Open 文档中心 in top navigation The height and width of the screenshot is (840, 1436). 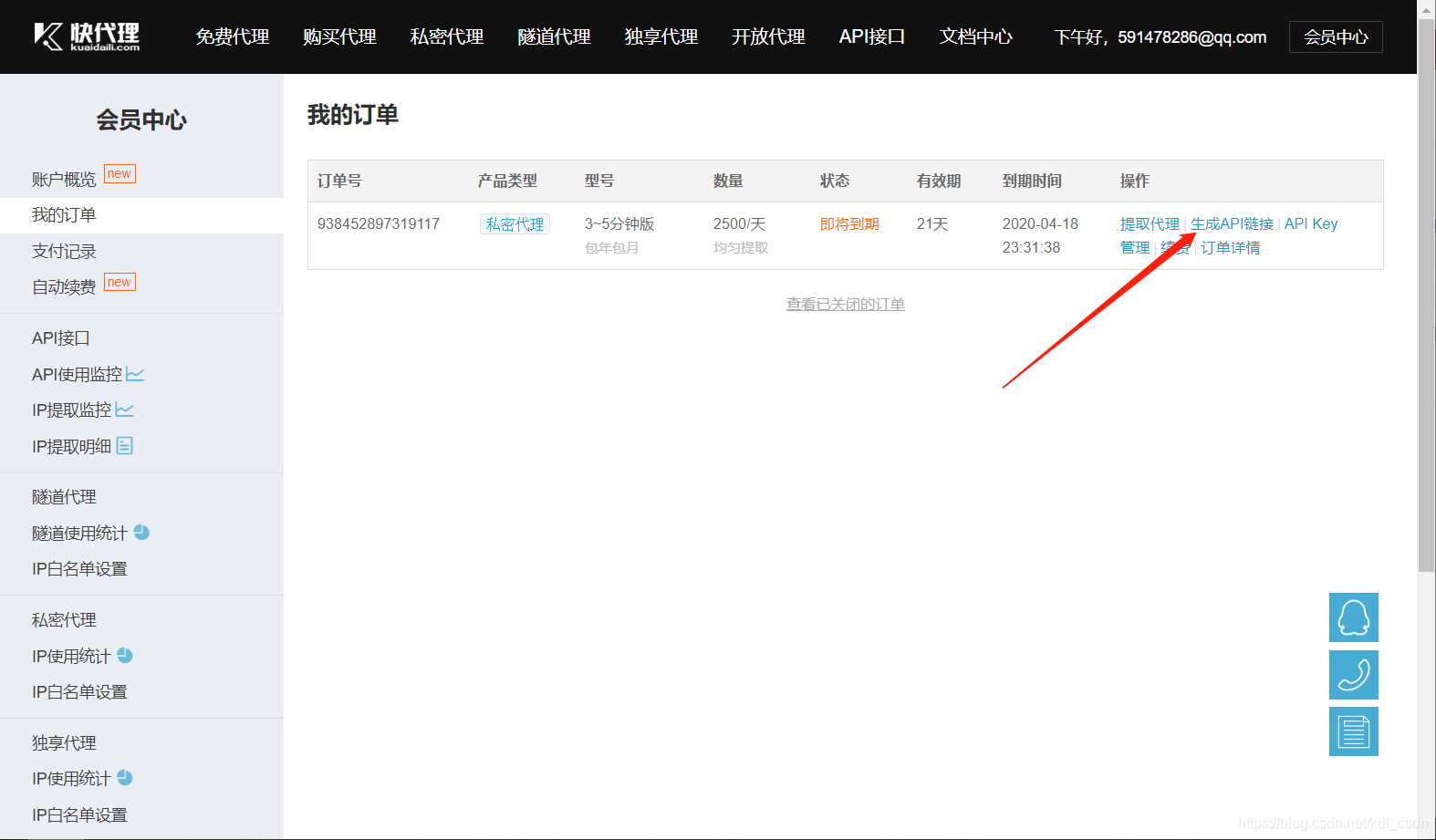click(976, 36)
